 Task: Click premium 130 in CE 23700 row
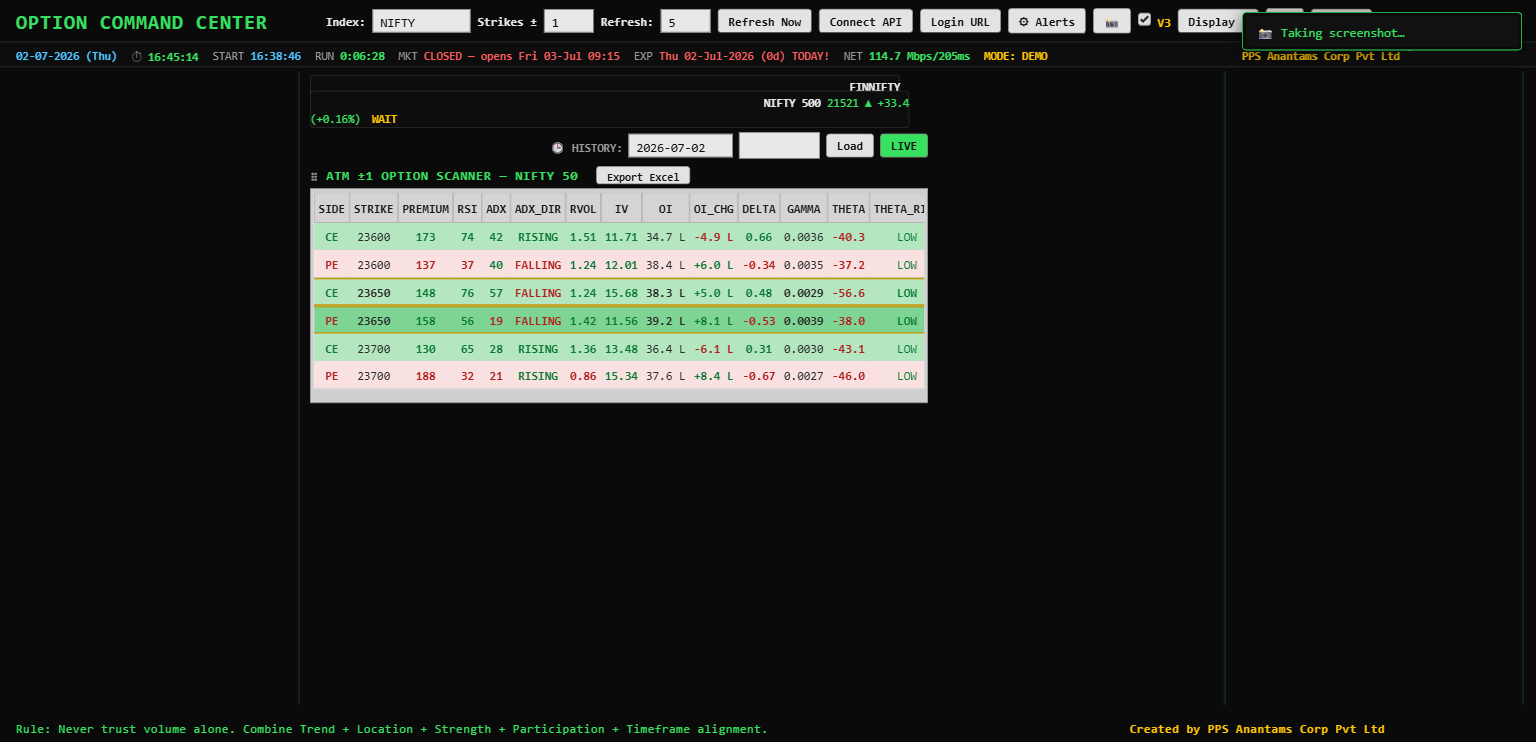click(x=426, y=349)
